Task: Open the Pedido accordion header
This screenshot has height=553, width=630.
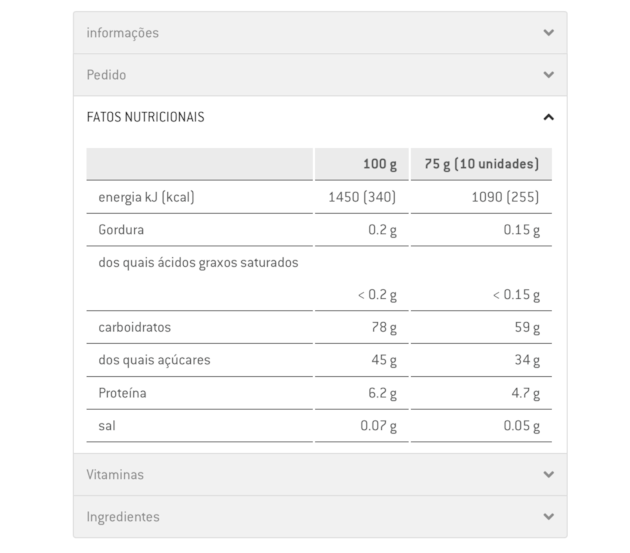Action: (320, 75)
